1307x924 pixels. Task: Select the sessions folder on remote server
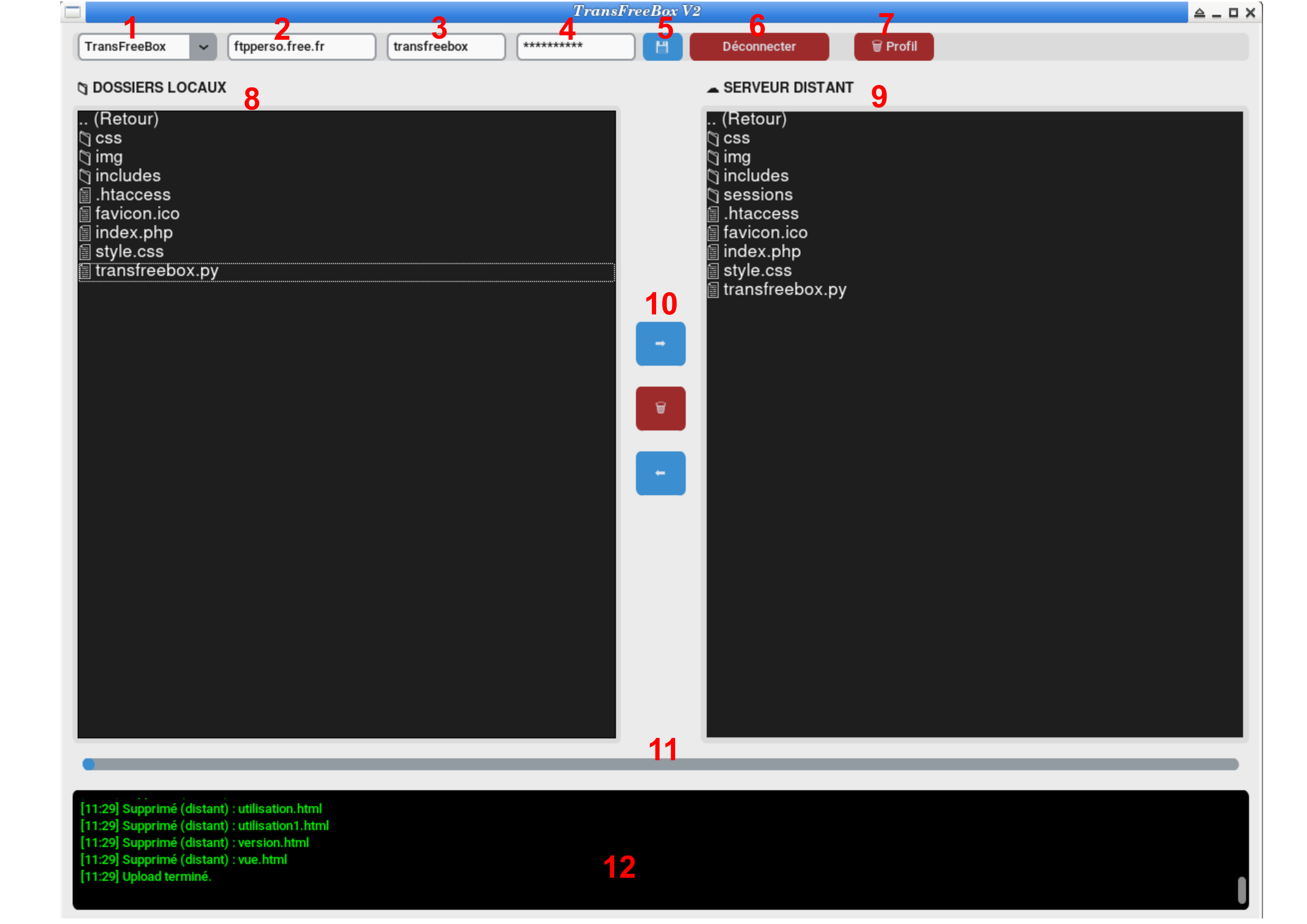(x=975, y=194)
